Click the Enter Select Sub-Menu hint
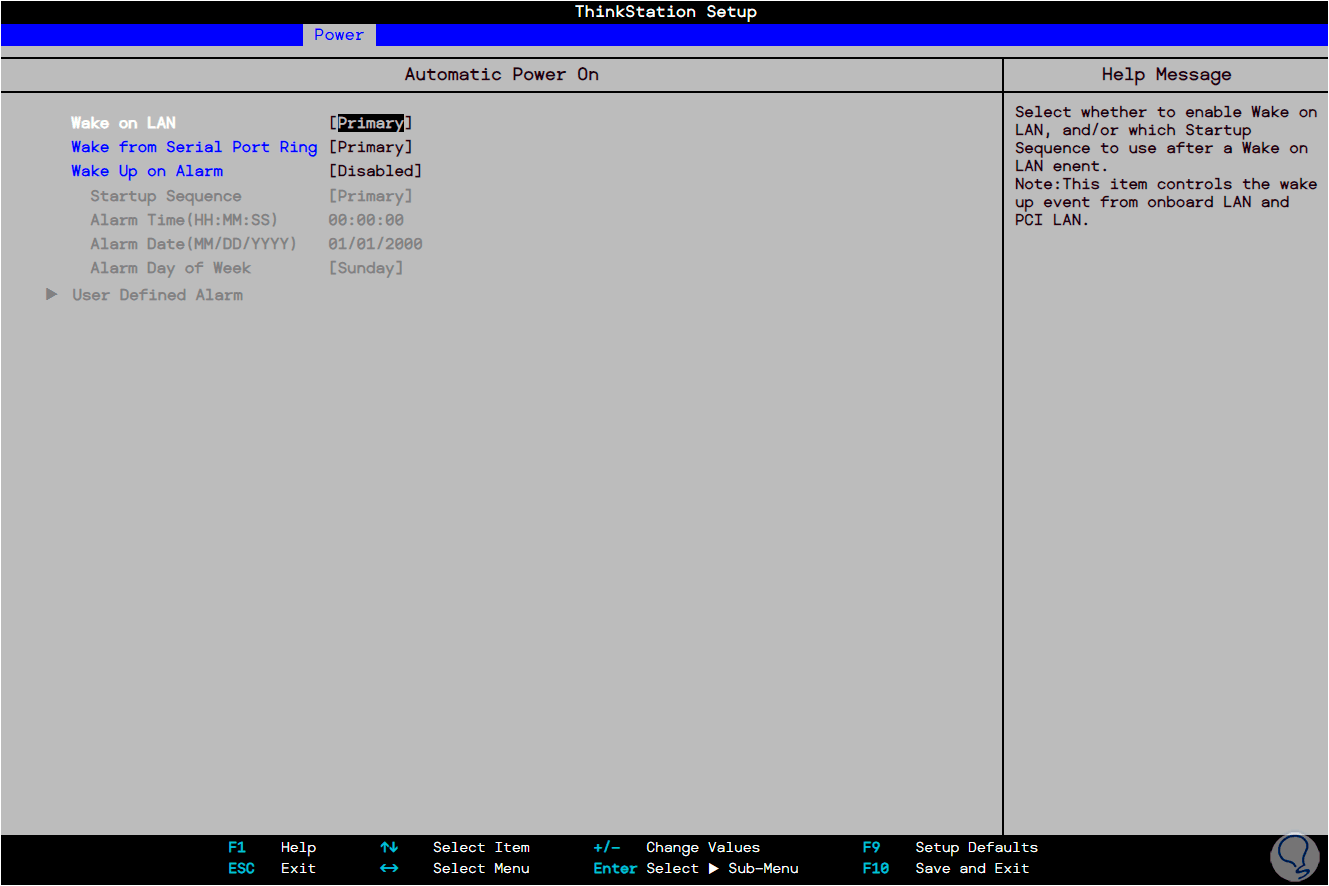Screen dimensions: 1329x886 (x=696, y=869)
